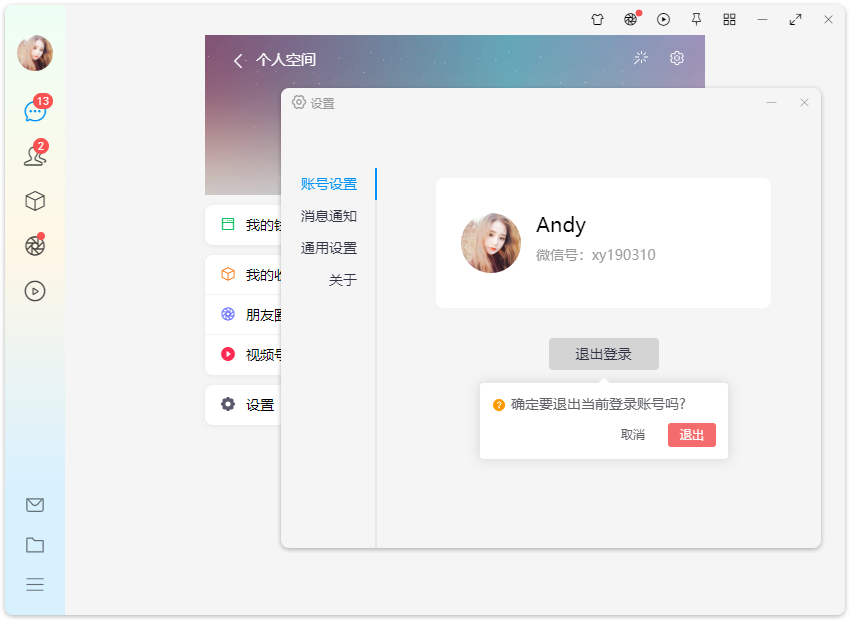
Task: Switch to 消息通知 settings tab
Action: 329,216
